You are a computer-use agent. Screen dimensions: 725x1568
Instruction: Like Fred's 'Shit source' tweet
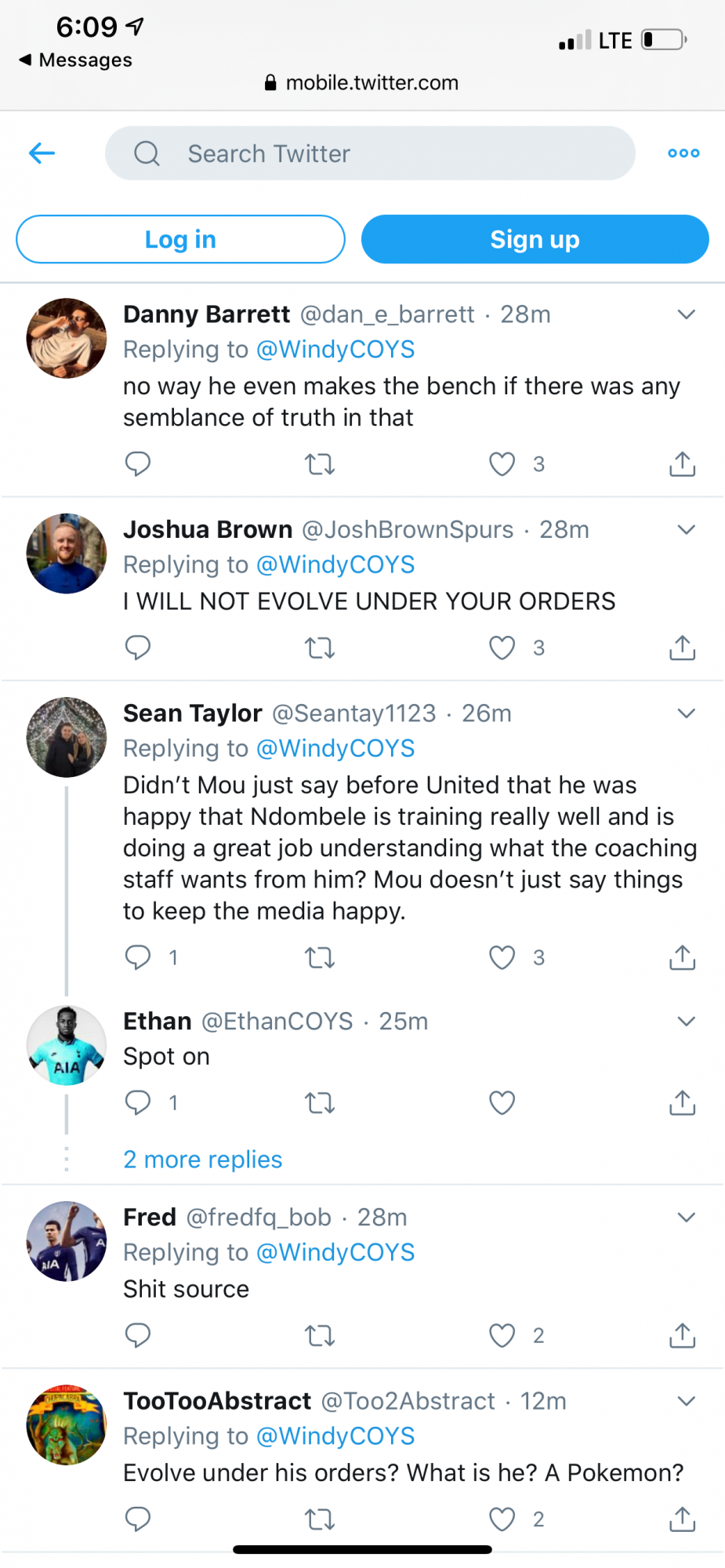[502, 1335]
